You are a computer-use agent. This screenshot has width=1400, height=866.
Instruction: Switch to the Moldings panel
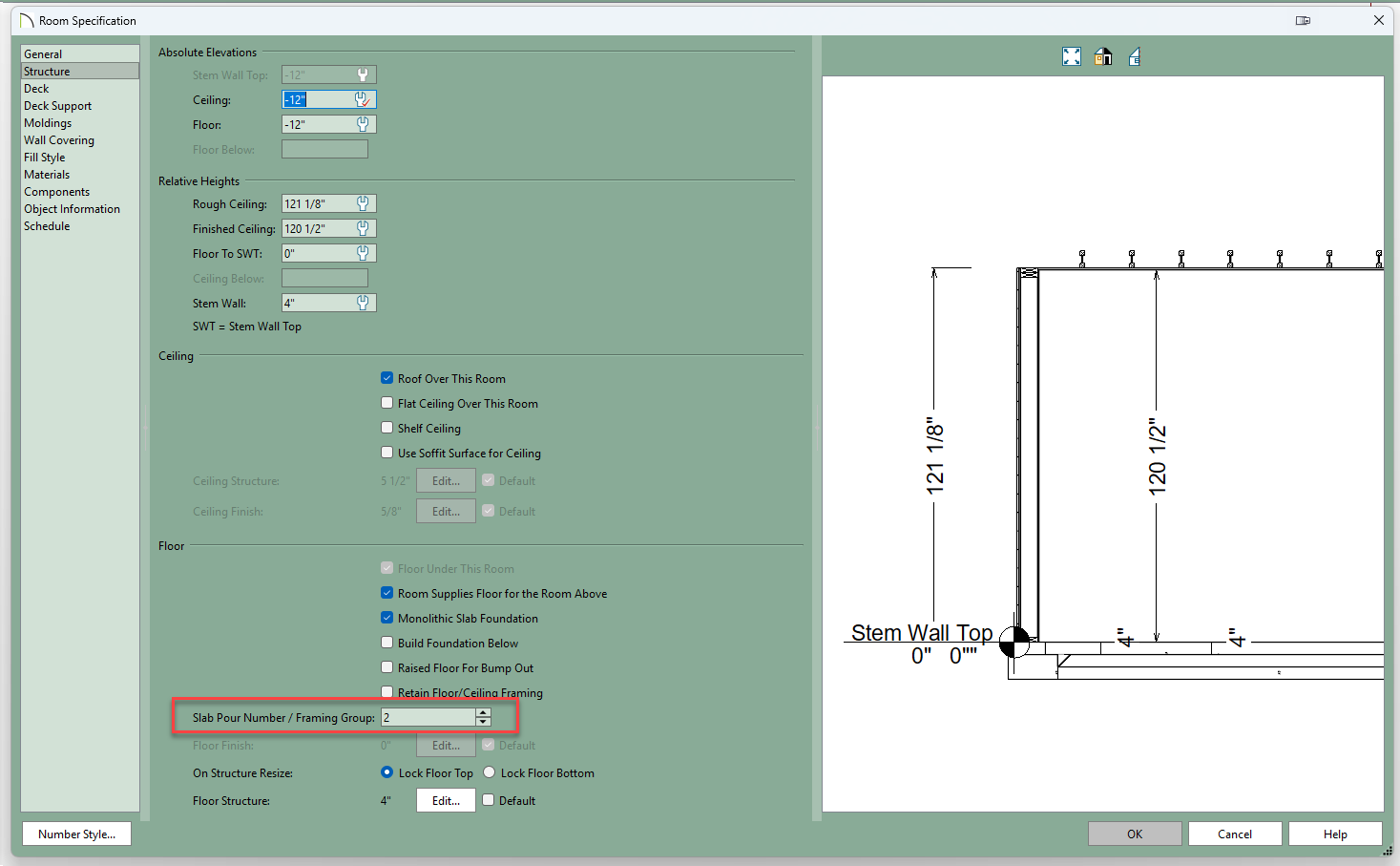(x=48, y=123)
